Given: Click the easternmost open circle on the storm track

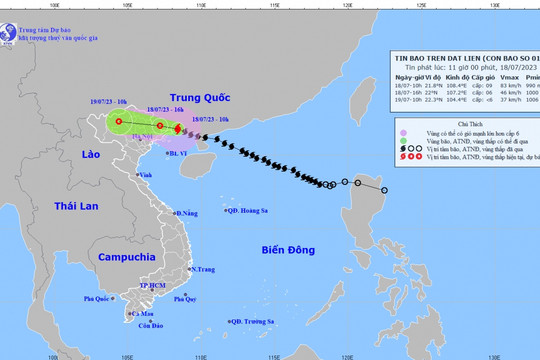Looking at the screenshot, I should tap(384, 190).
